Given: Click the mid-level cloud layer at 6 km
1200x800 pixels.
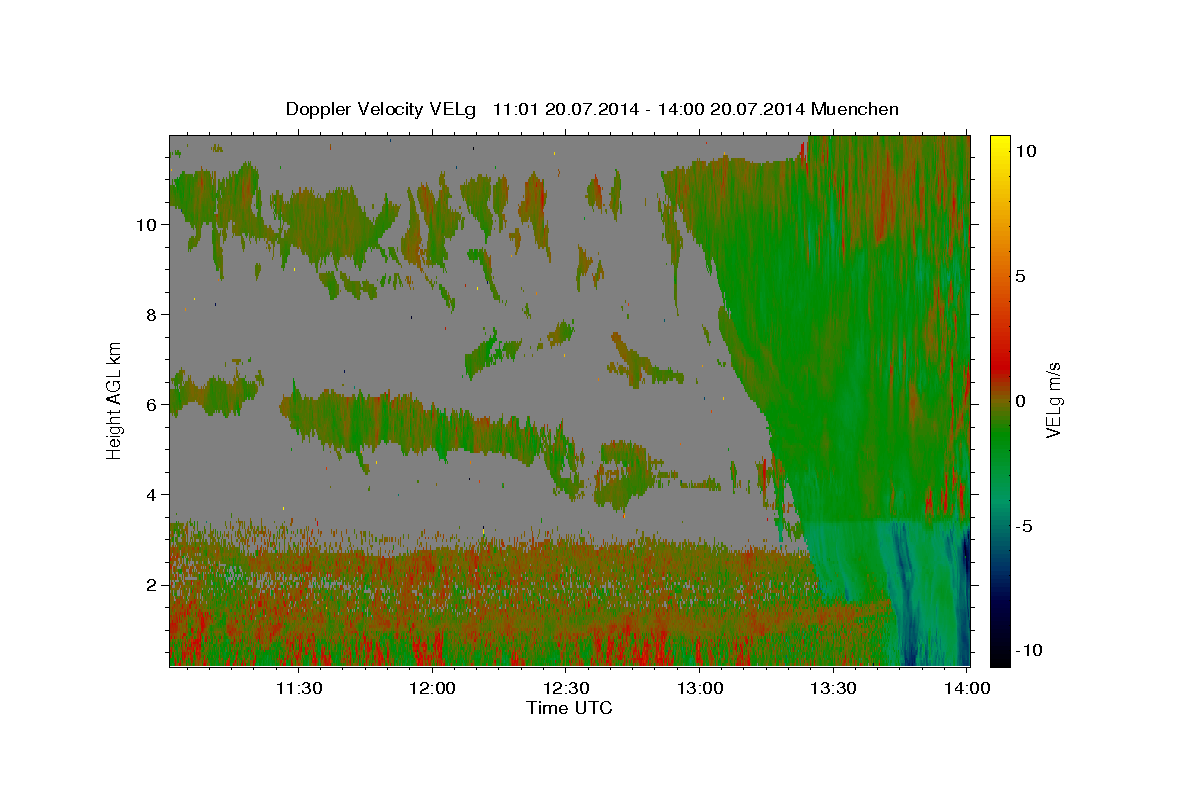Looking at the screenshot, I should pos(410,425).
